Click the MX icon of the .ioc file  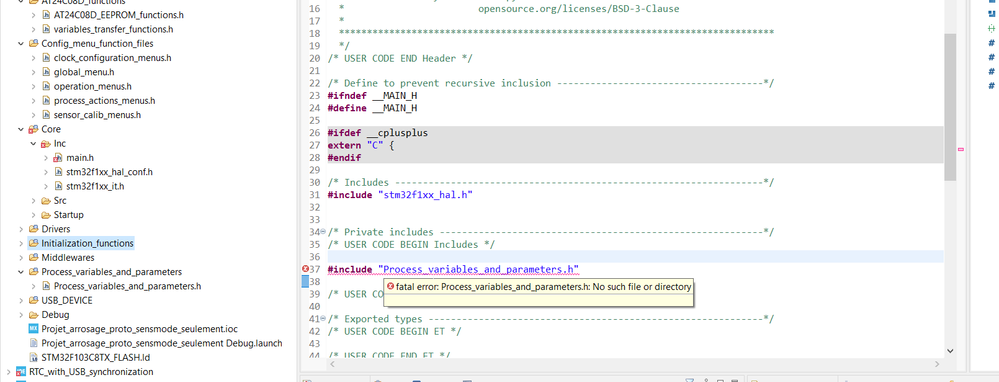[34, 329]
